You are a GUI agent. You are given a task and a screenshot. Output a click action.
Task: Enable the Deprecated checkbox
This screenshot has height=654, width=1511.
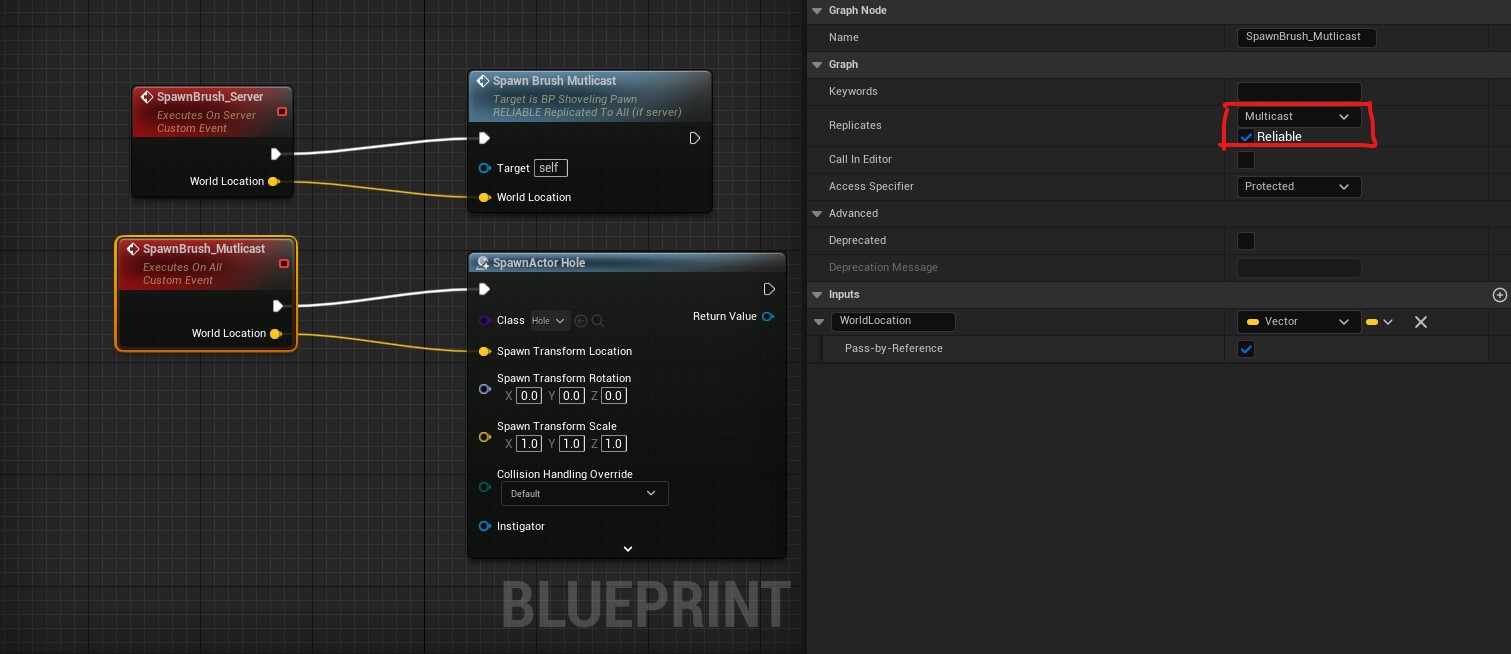click(x=1246, y=241)
